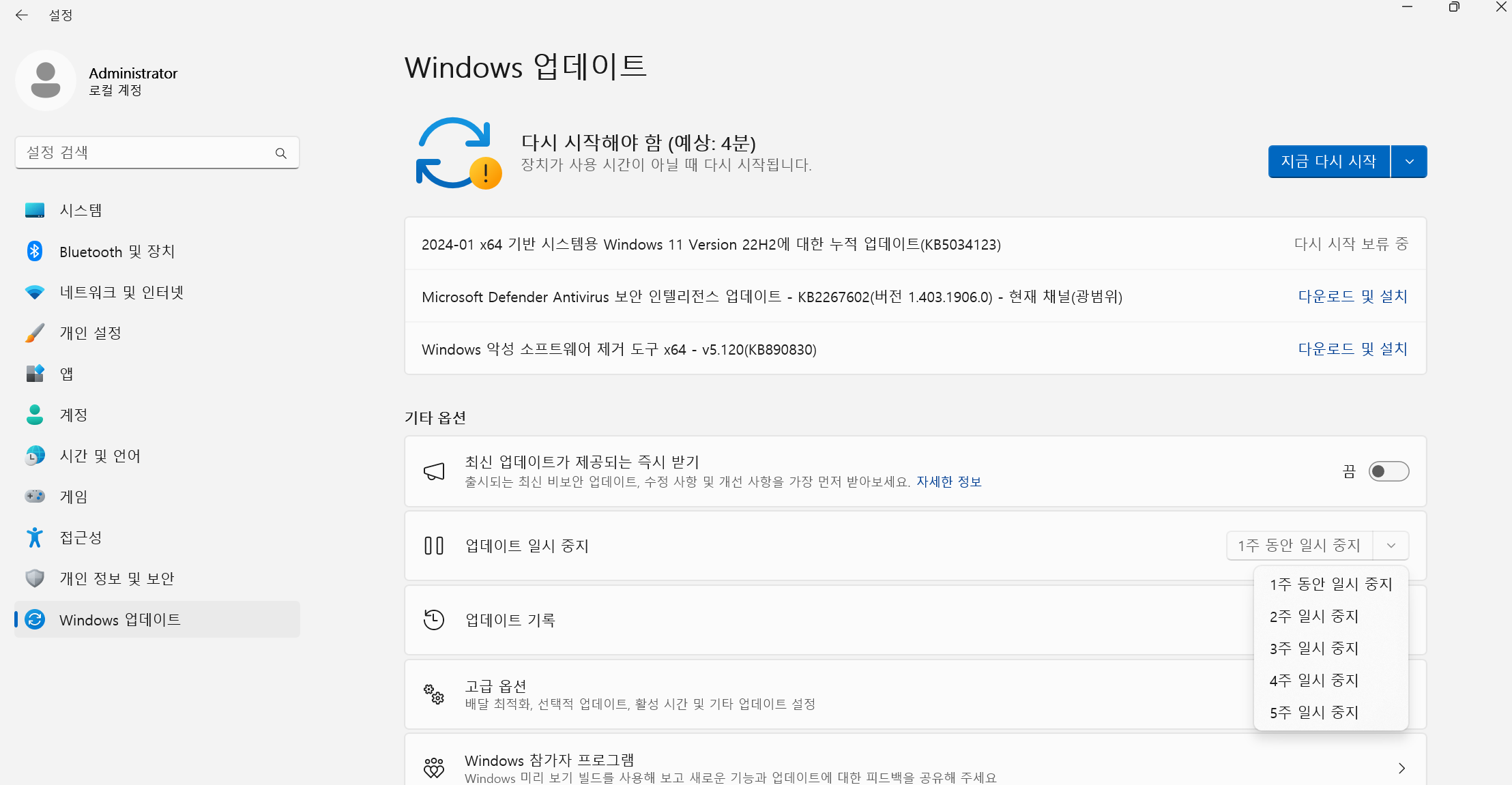Choose 5주 일시 중지 from the list

click(1314, 712)
